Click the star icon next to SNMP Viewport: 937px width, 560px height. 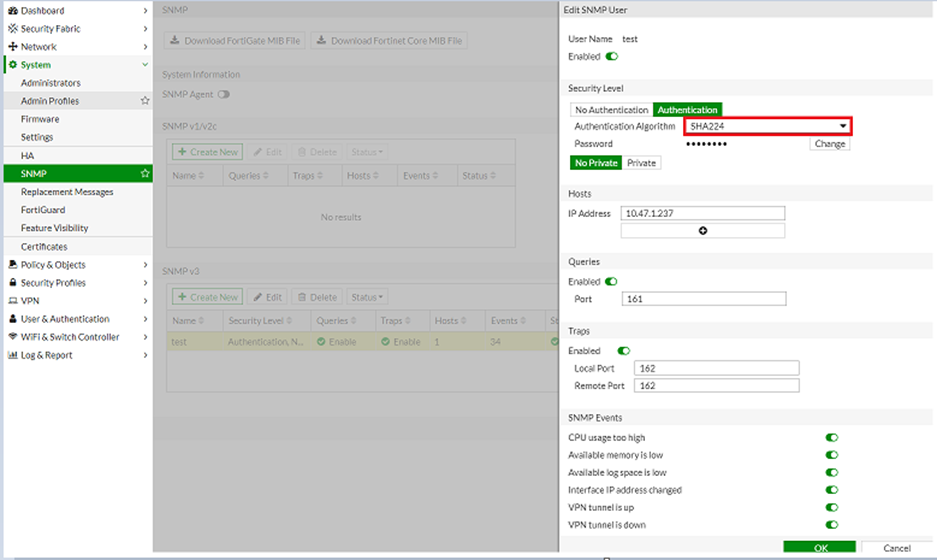point(145,174)
